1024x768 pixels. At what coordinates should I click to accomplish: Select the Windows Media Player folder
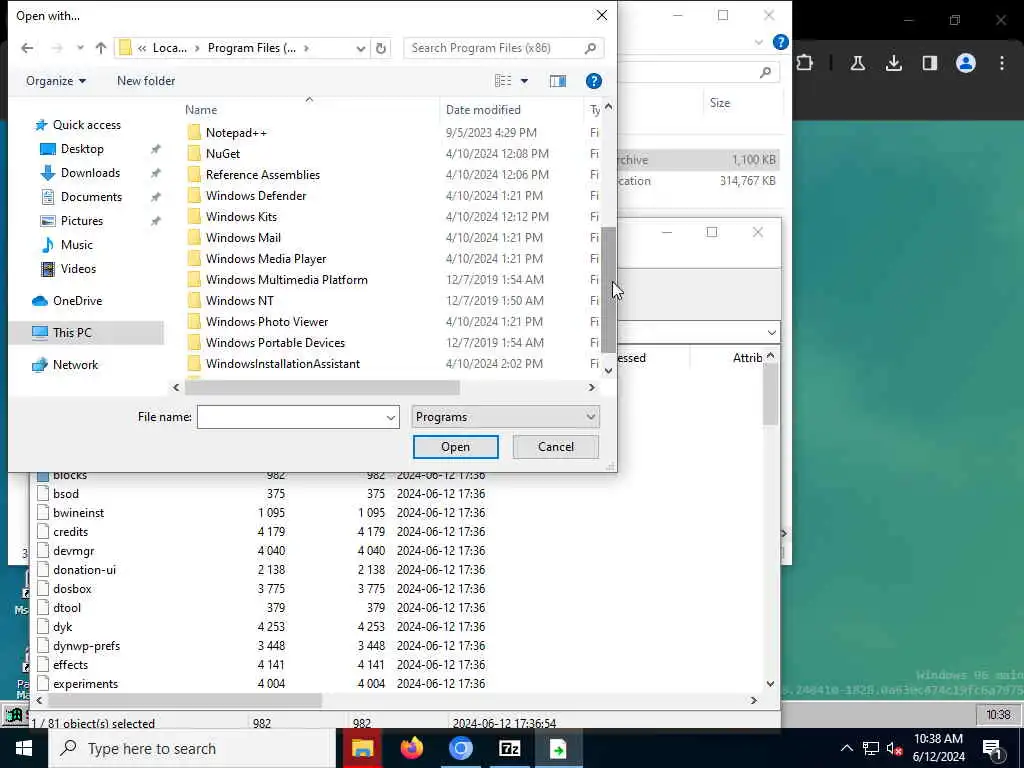tap(266, 259)
